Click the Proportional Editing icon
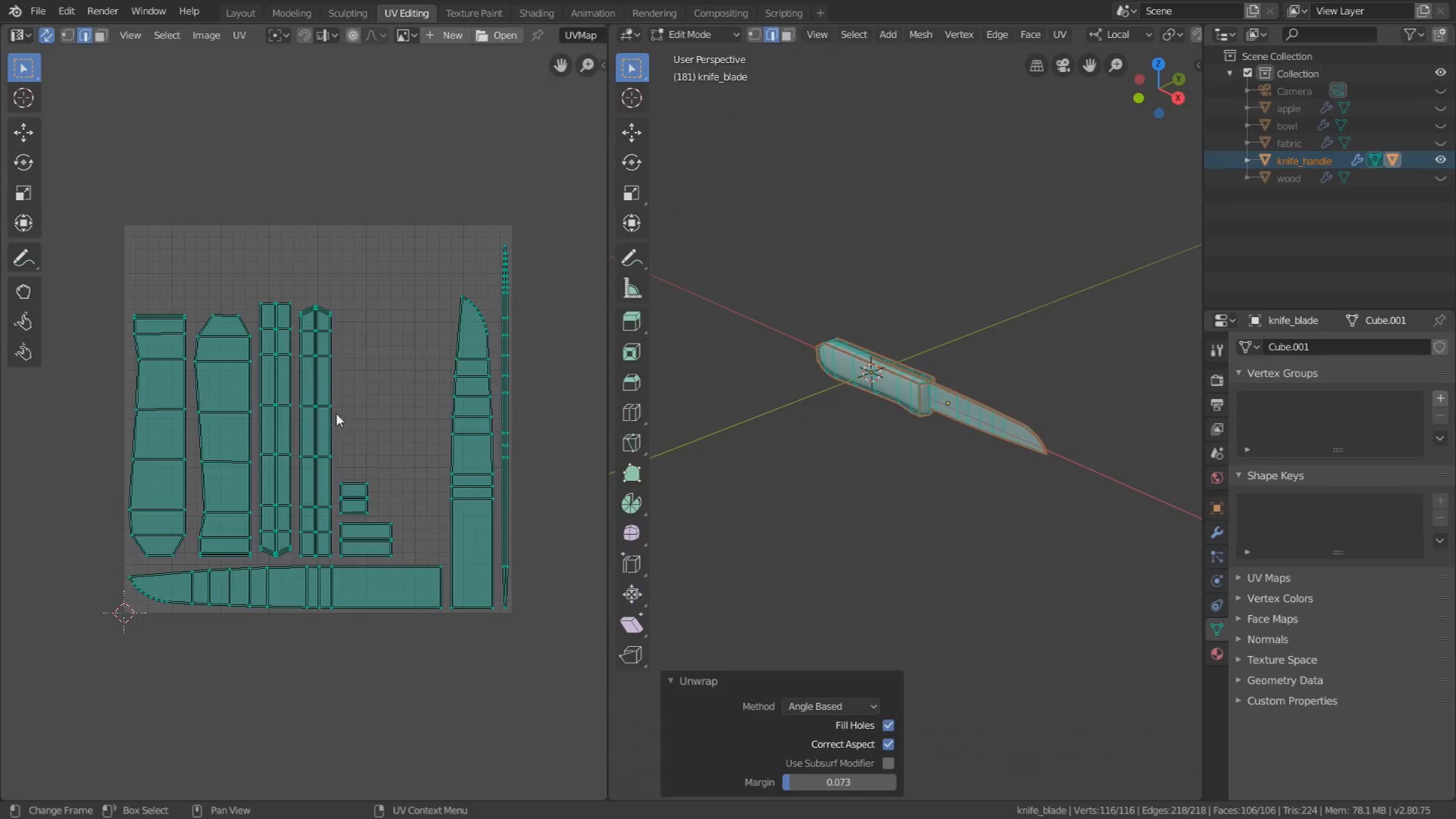The width and height of the screenshot is (1456, 819). pos(353,35)
